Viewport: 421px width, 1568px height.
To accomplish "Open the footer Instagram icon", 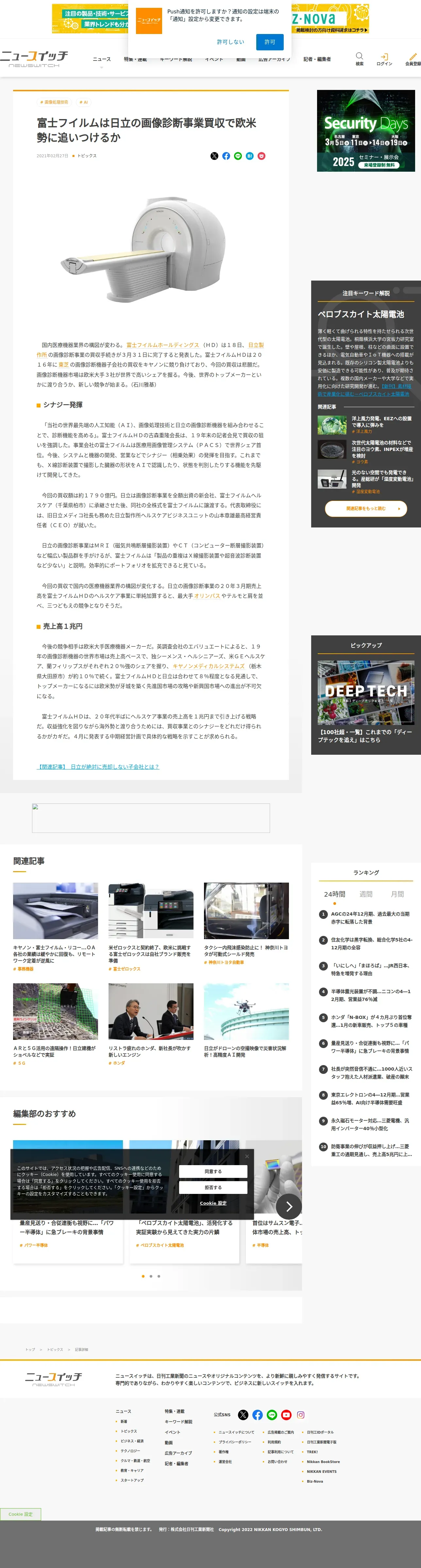I will click(300, 1415).
